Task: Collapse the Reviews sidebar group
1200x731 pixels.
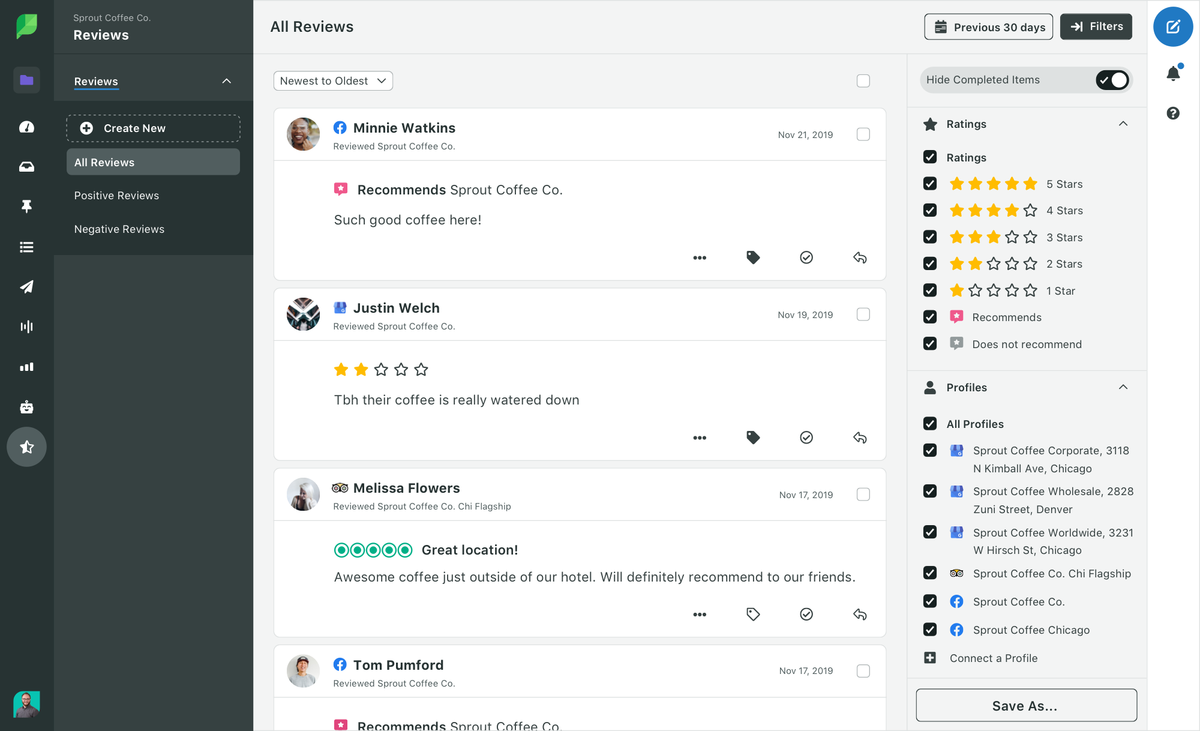Action: click(x=226, y=81)
